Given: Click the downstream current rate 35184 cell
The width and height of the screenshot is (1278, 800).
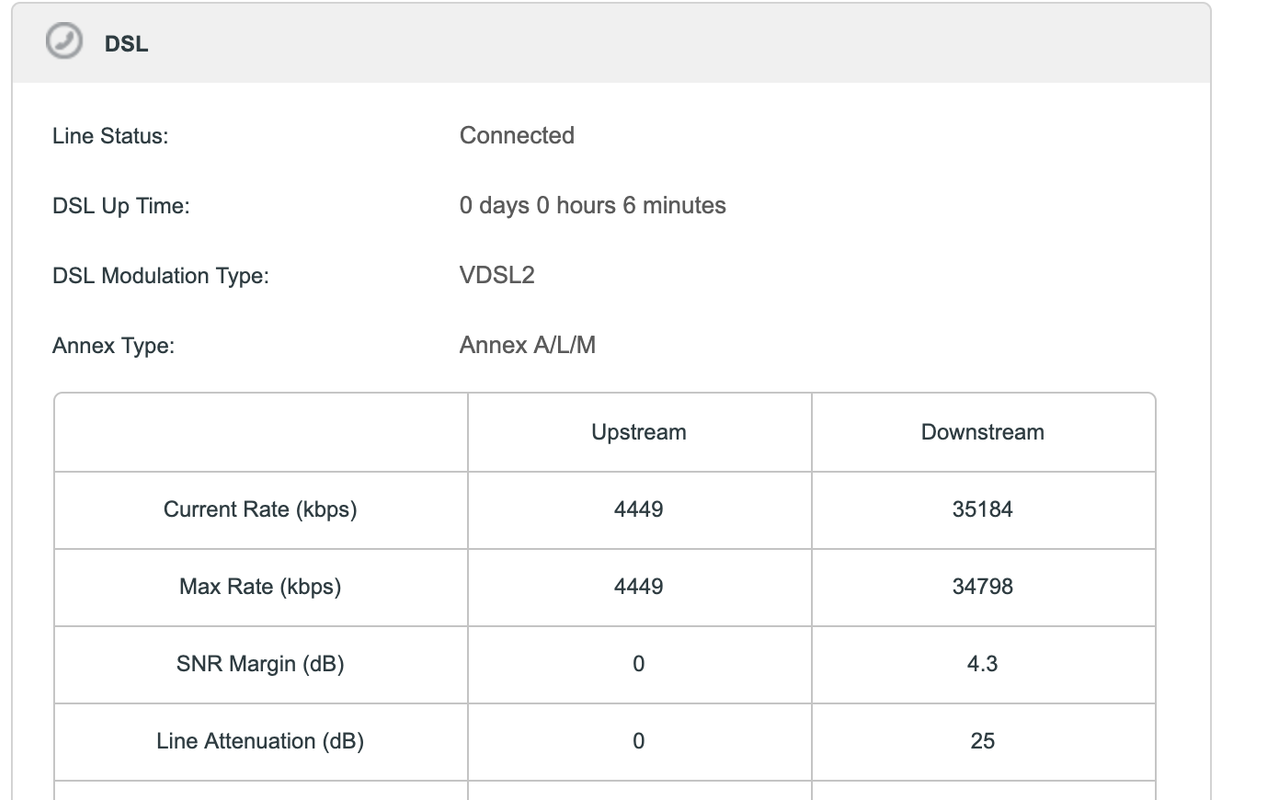Looking at the screenshot, I should [x=983, y=509].
